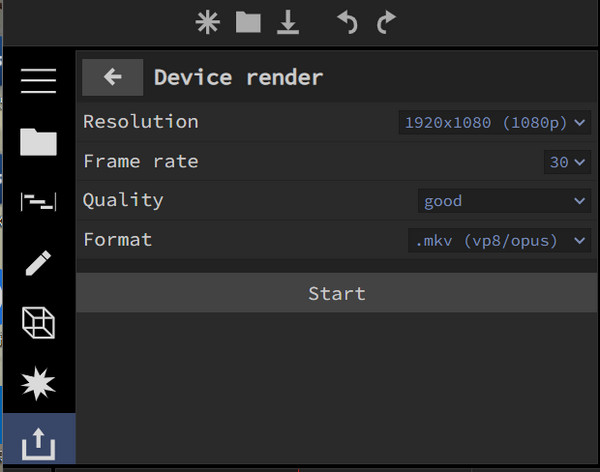The width and height of the screenshot is (600, 472).
Task: Select the pencil edit tool
Action: (x=38, y=263)
